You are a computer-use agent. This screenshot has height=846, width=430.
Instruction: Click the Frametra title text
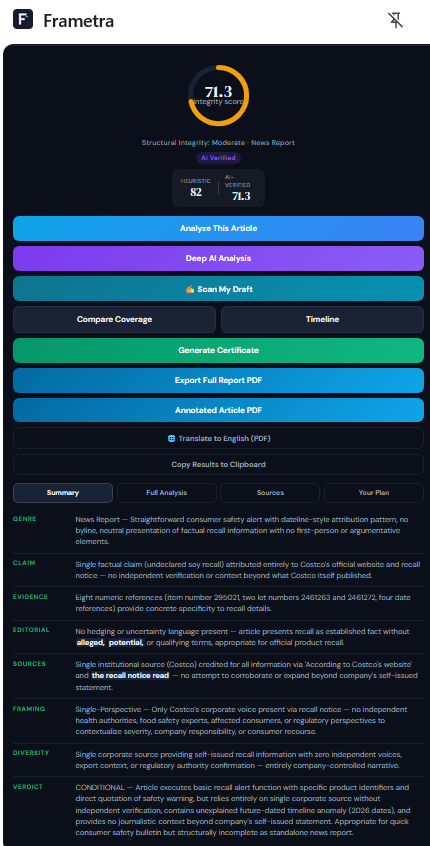[79, 21]
